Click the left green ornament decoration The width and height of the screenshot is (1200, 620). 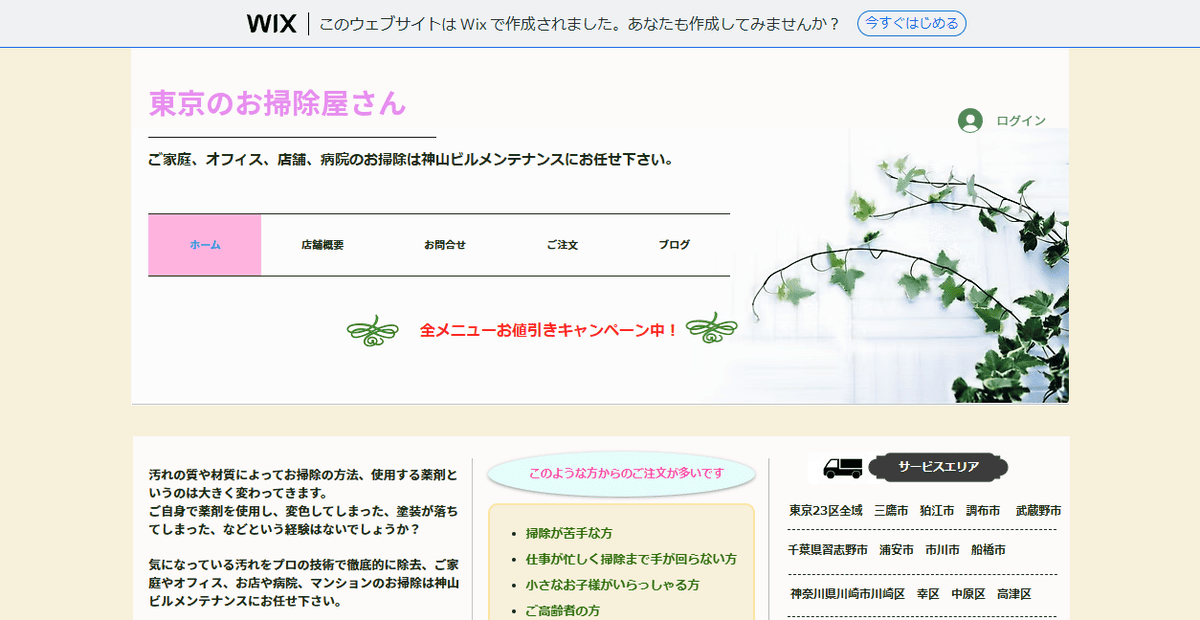(372, 331)
